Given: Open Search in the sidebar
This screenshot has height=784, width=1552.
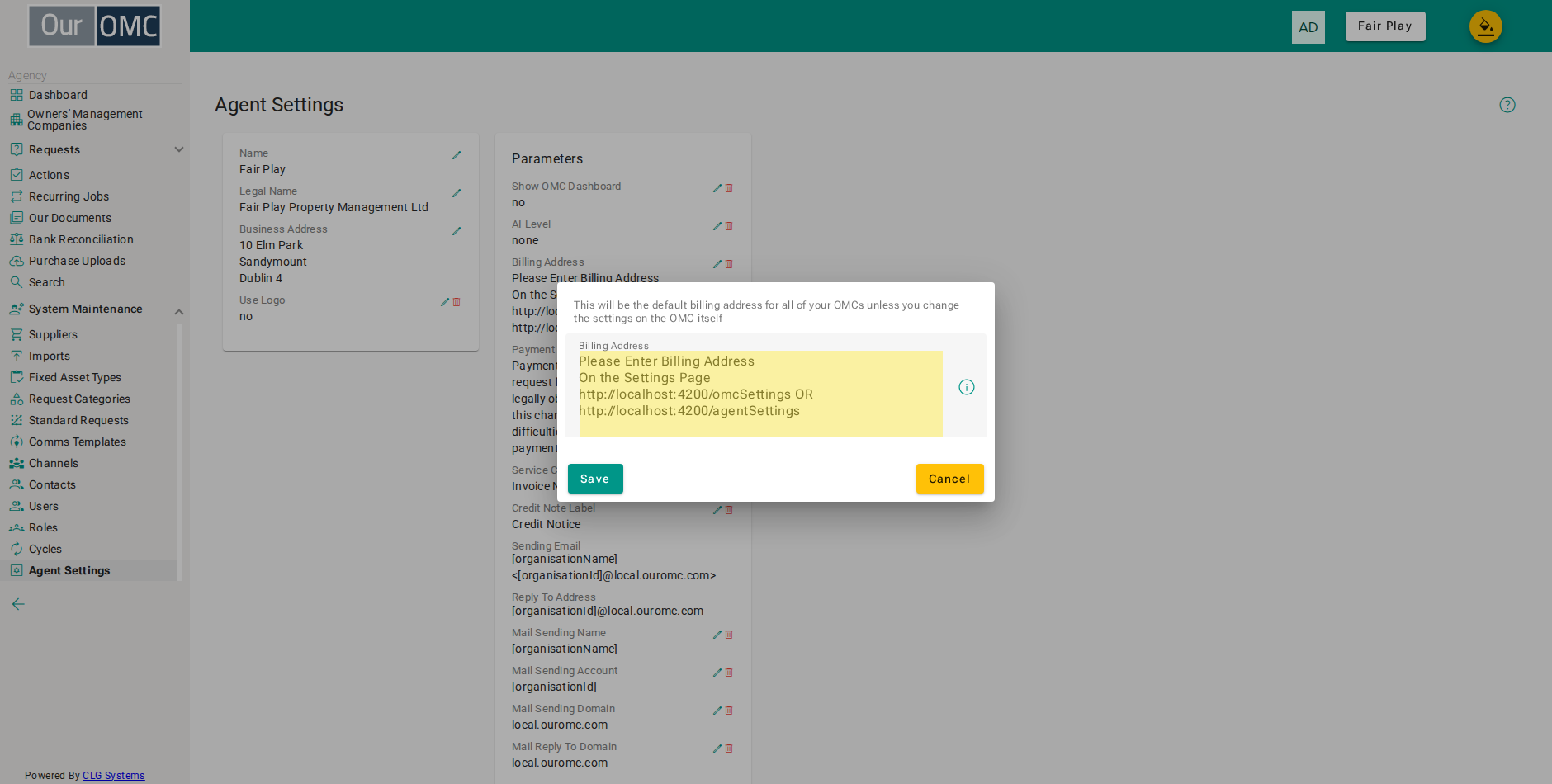Looking at the screenshot, I should point(47,282).
